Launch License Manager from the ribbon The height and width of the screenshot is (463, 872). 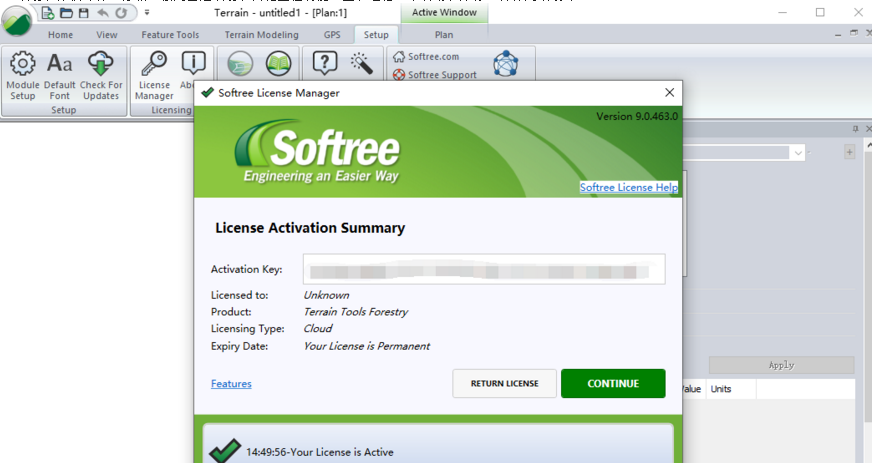[x=154, y=76]
